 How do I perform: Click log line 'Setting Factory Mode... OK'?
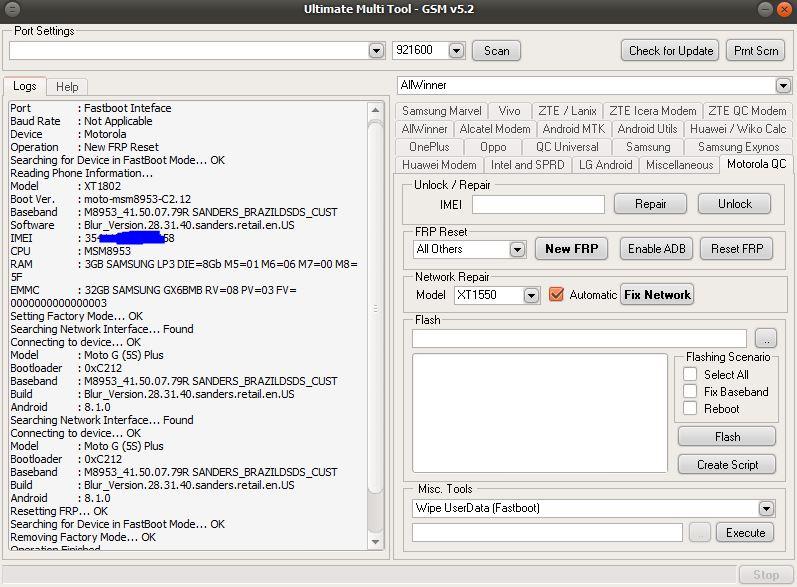76,316
